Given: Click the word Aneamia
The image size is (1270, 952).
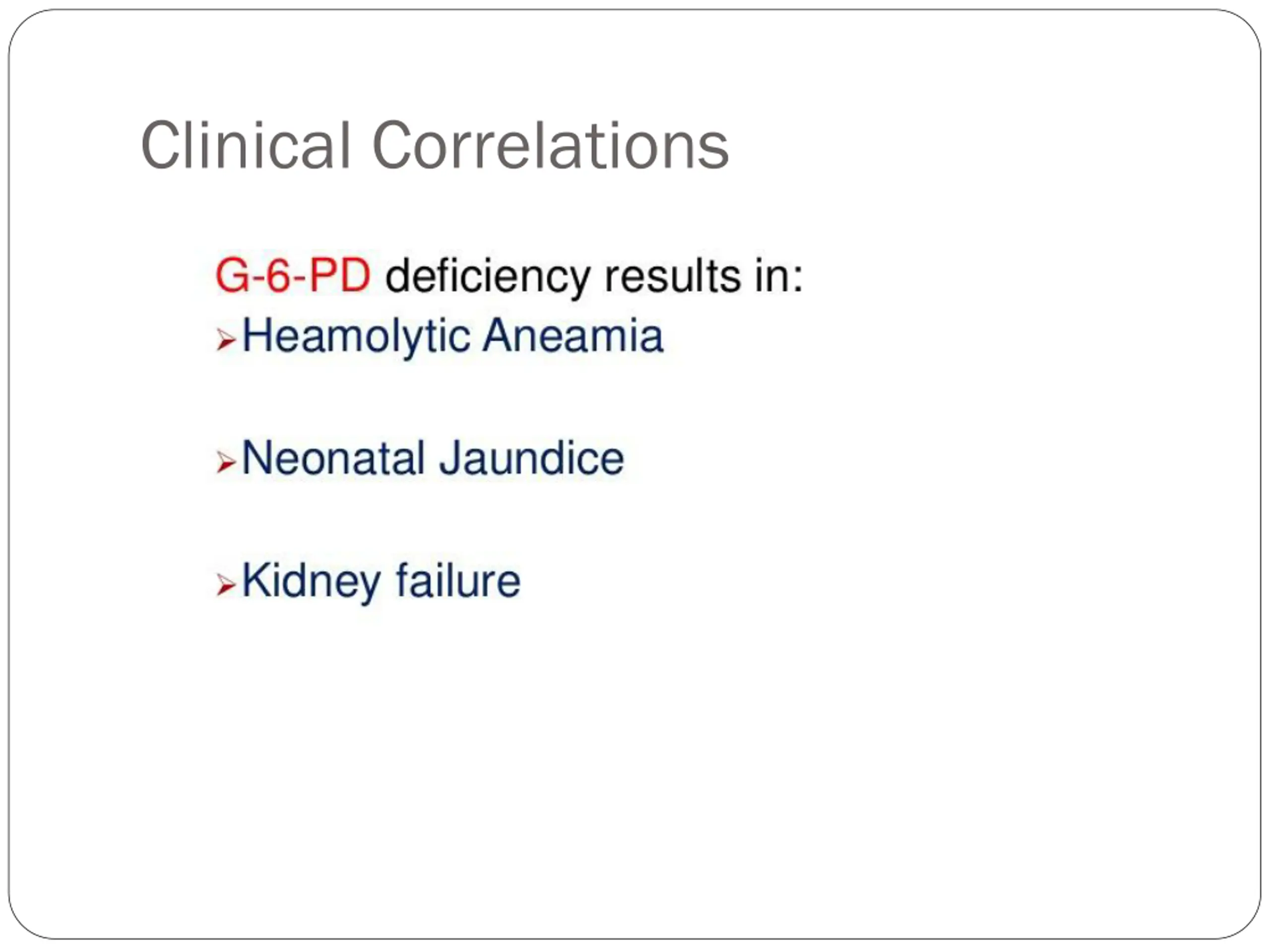Looking at the screenshot, I should pyautogui.click(x=573, y=335).
